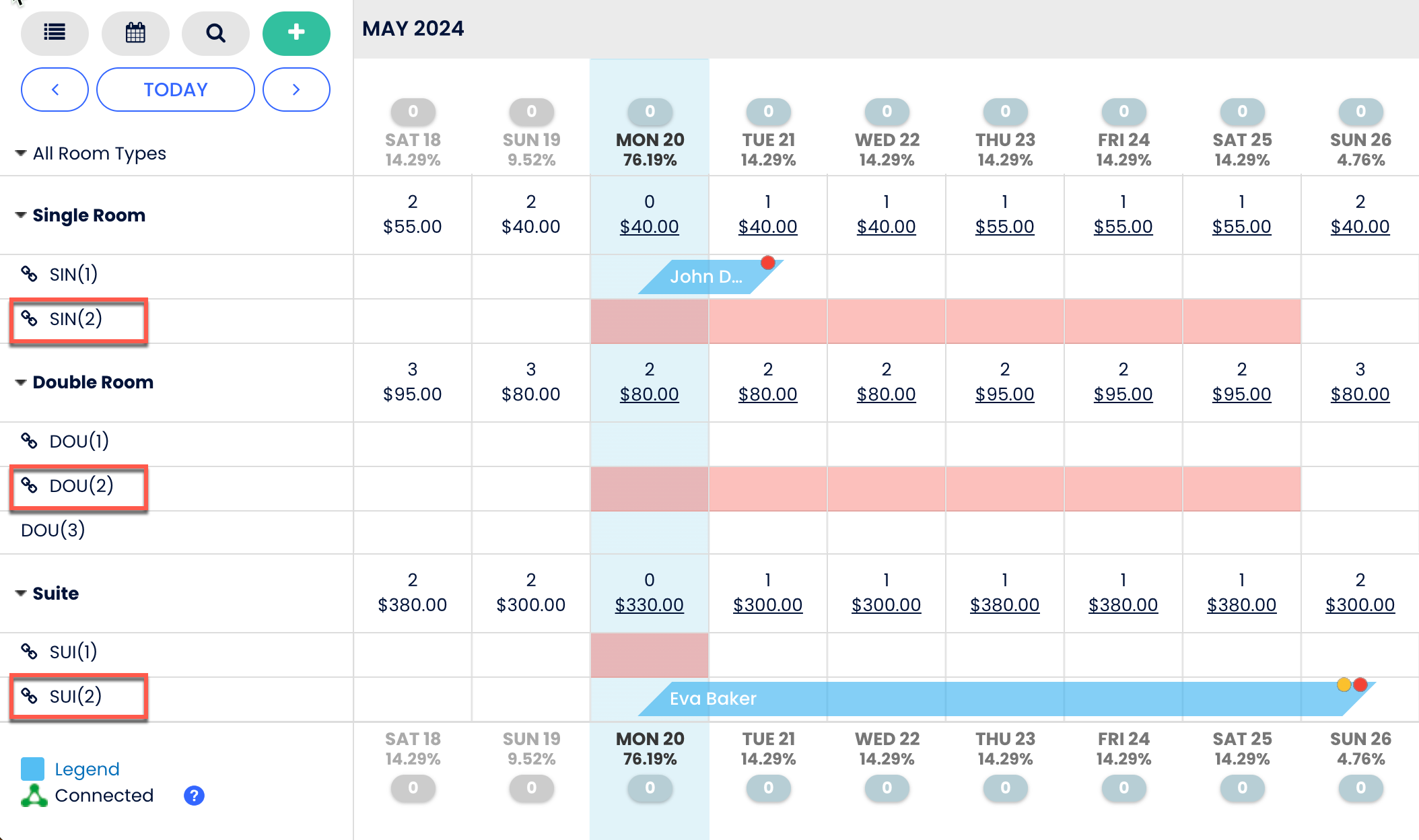
Task: Collapse the Single Room group
Action: [x=20, y=215]
